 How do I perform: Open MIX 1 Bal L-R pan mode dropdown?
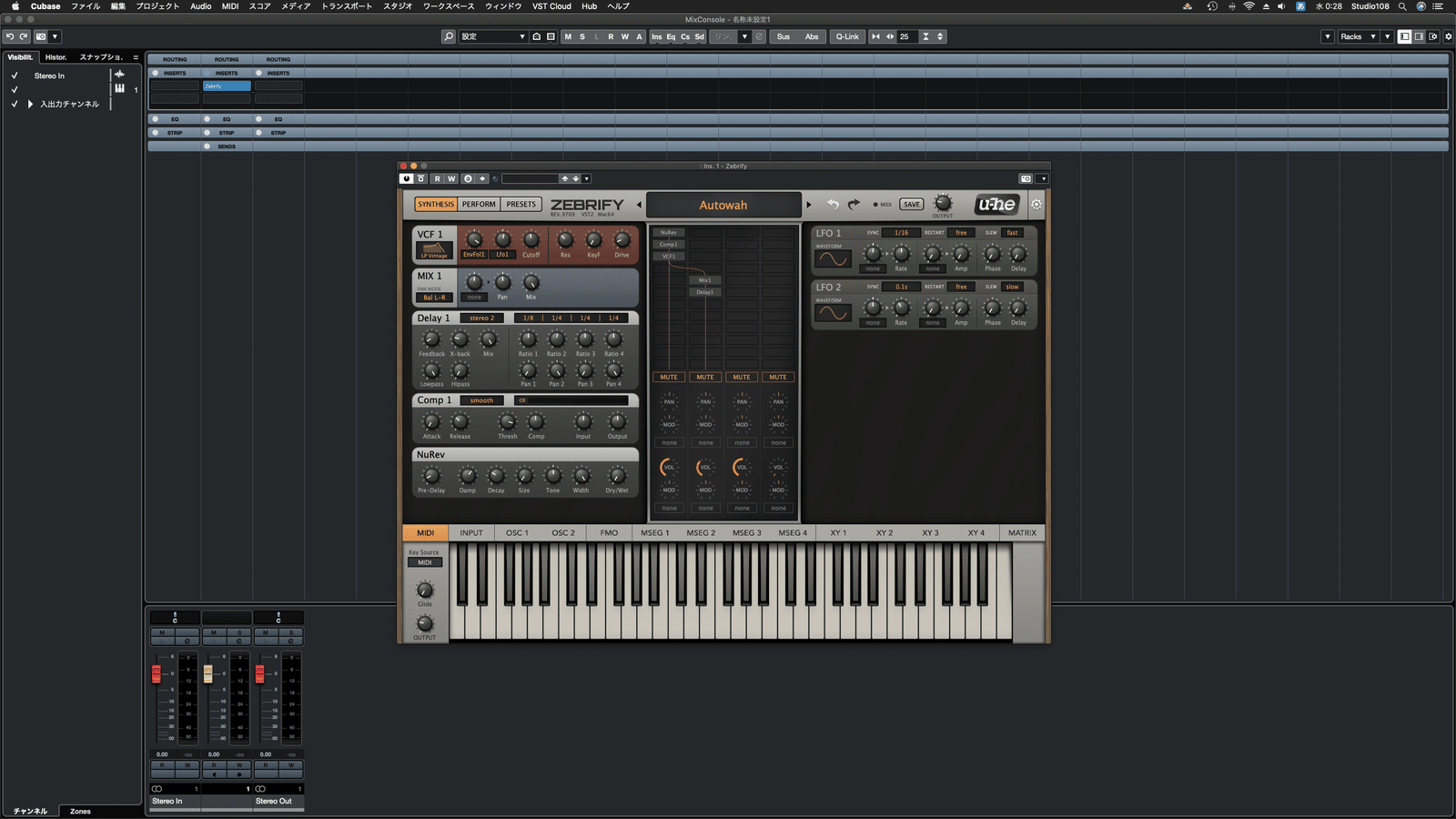[434, 298]
